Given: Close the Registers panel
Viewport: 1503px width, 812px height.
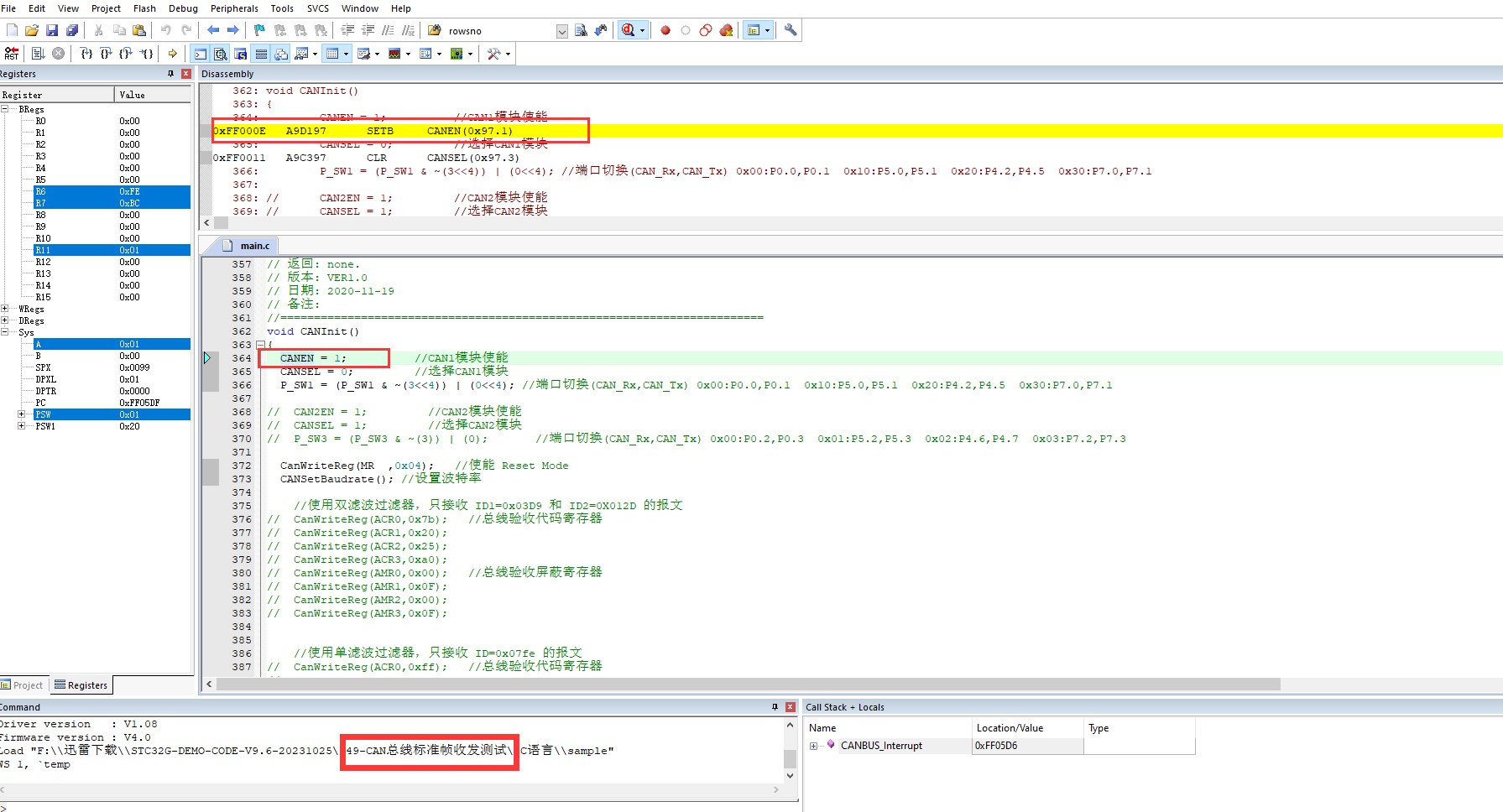Looking at the screenshot, I should point(186,74).
